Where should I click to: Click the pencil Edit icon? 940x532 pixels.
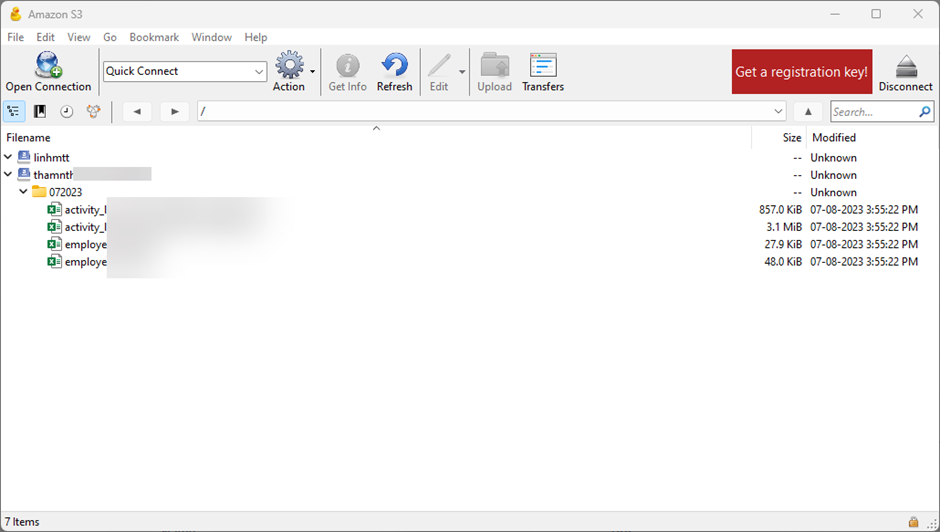(438, 67)
